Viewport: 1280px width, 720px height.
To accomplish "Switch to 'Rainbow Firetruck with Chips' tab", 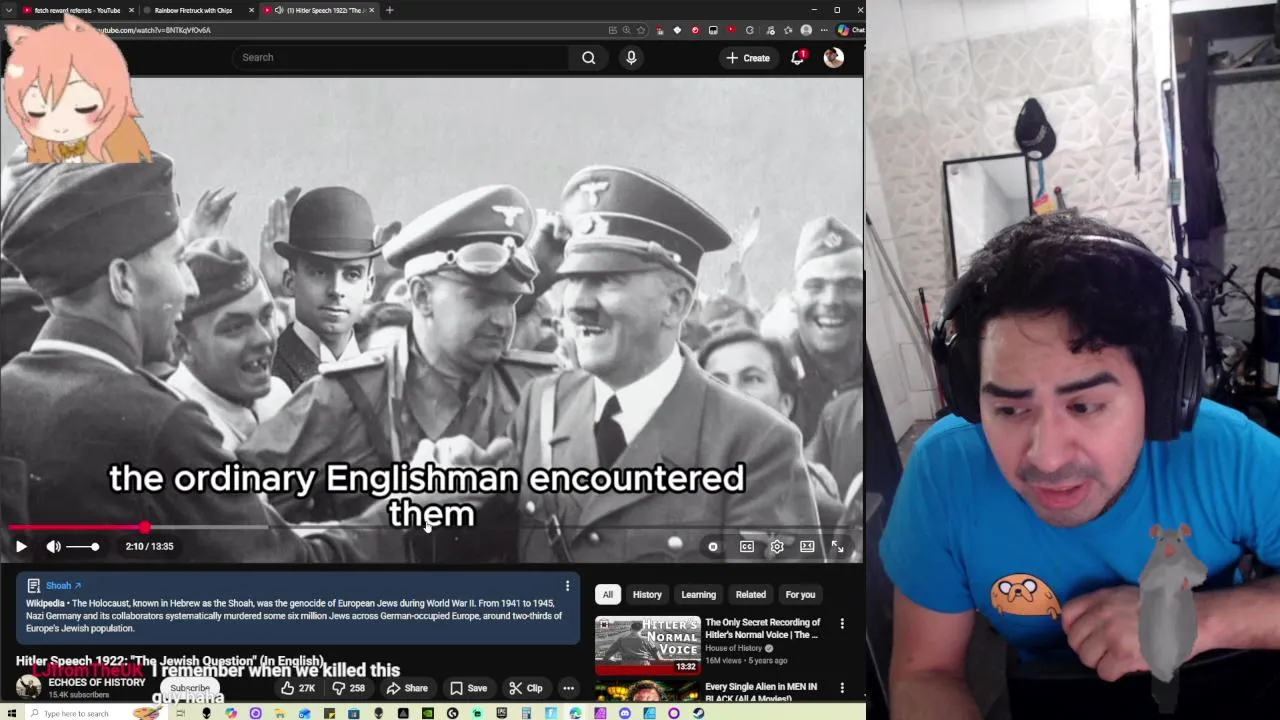I will (x=194, y=10).
